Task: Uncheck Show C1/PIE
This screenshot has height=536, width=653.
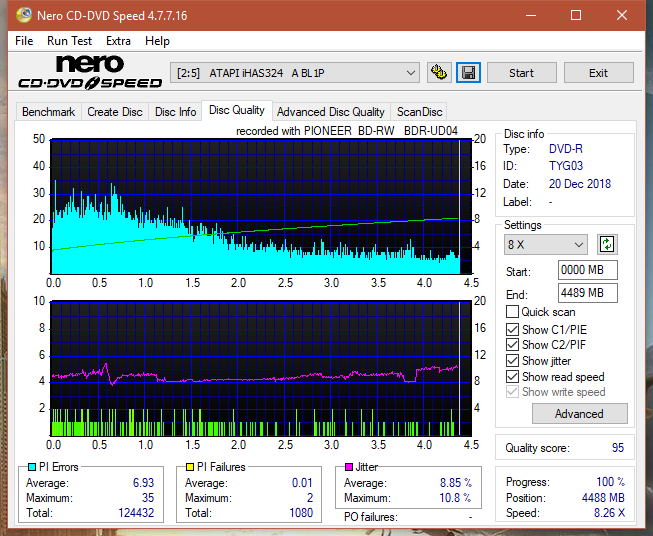Action: coord(512,329)
